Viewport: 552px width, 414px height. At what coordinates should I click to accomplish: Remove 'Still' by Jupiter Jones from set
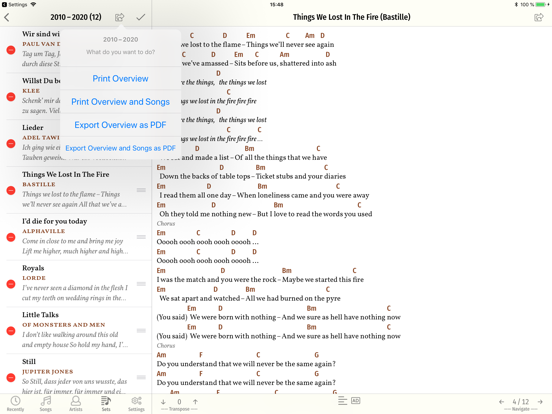(11, 378)
